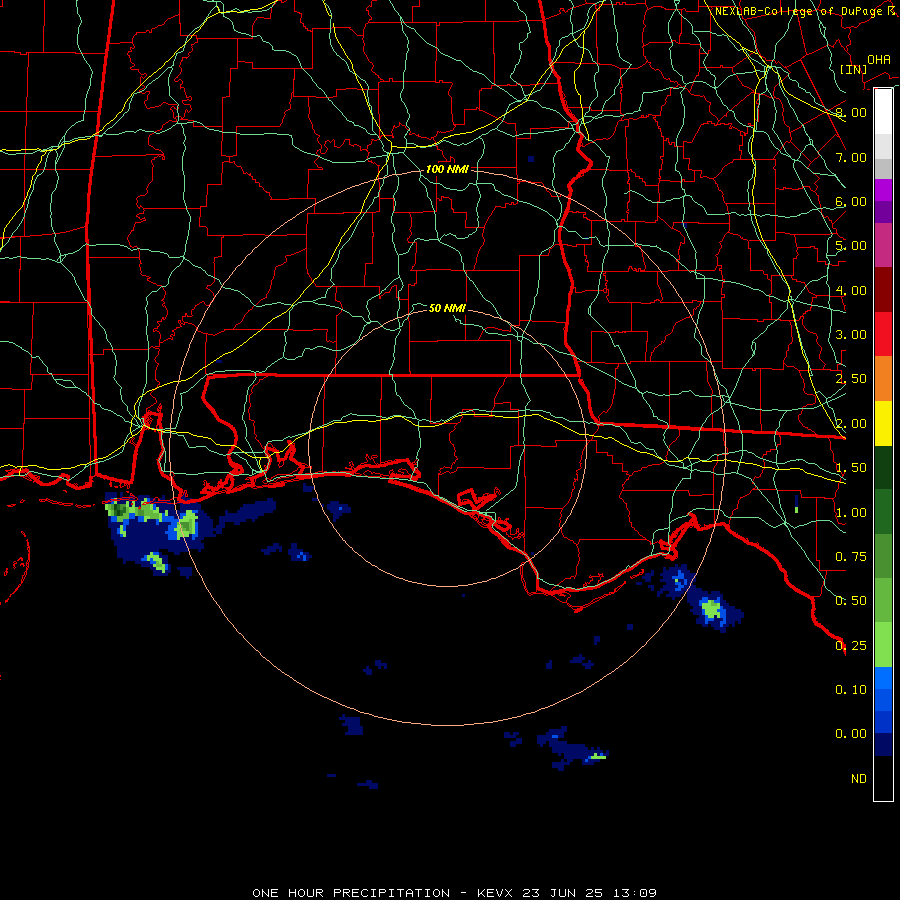
Task: Click the 2.00 legend value
Action: pyautogui.click(x=851, y=424)
